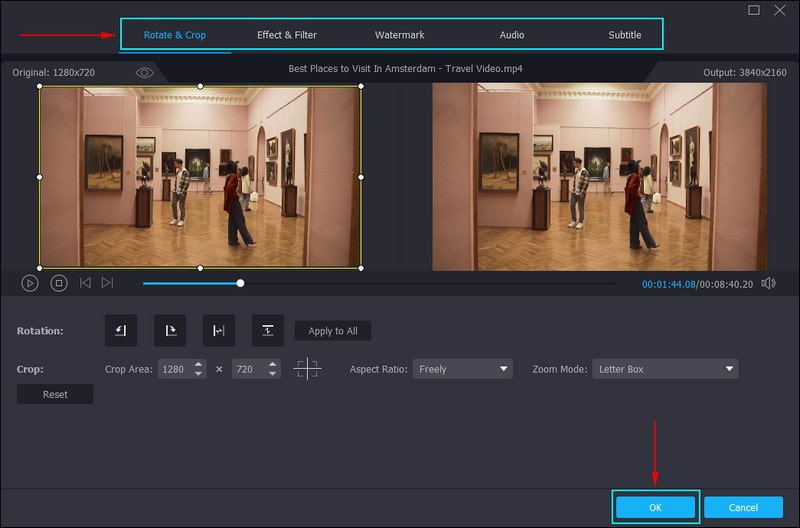The width and height of the screenshot is (800, 528).
Task: Click the Apply to All button
Action: [x=333, y=331]
